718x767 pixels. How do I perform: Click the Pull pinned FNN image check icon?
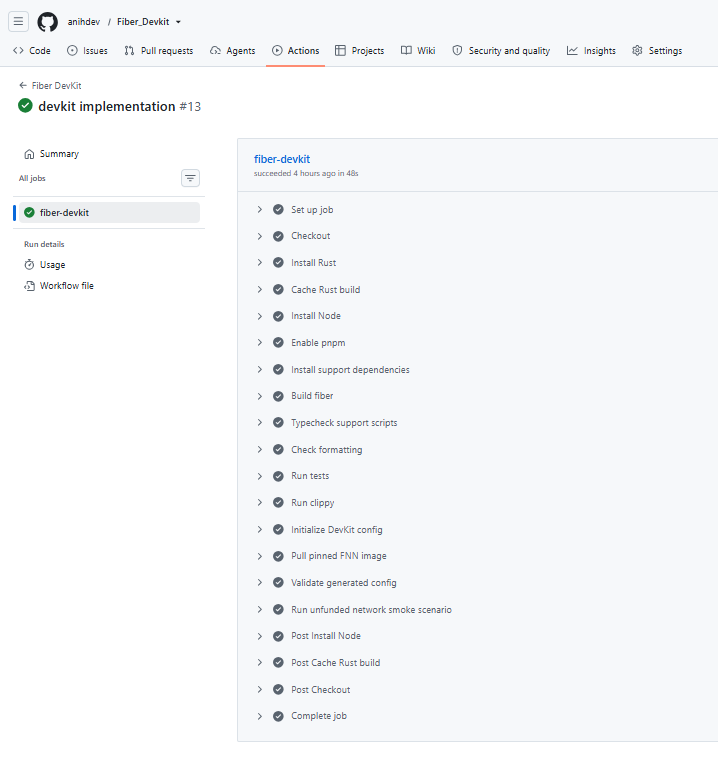(278, 556)
